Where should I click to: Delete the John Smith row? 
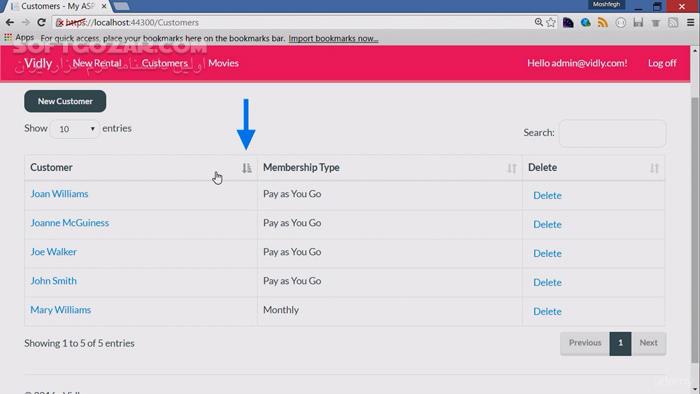click(547, 282)
